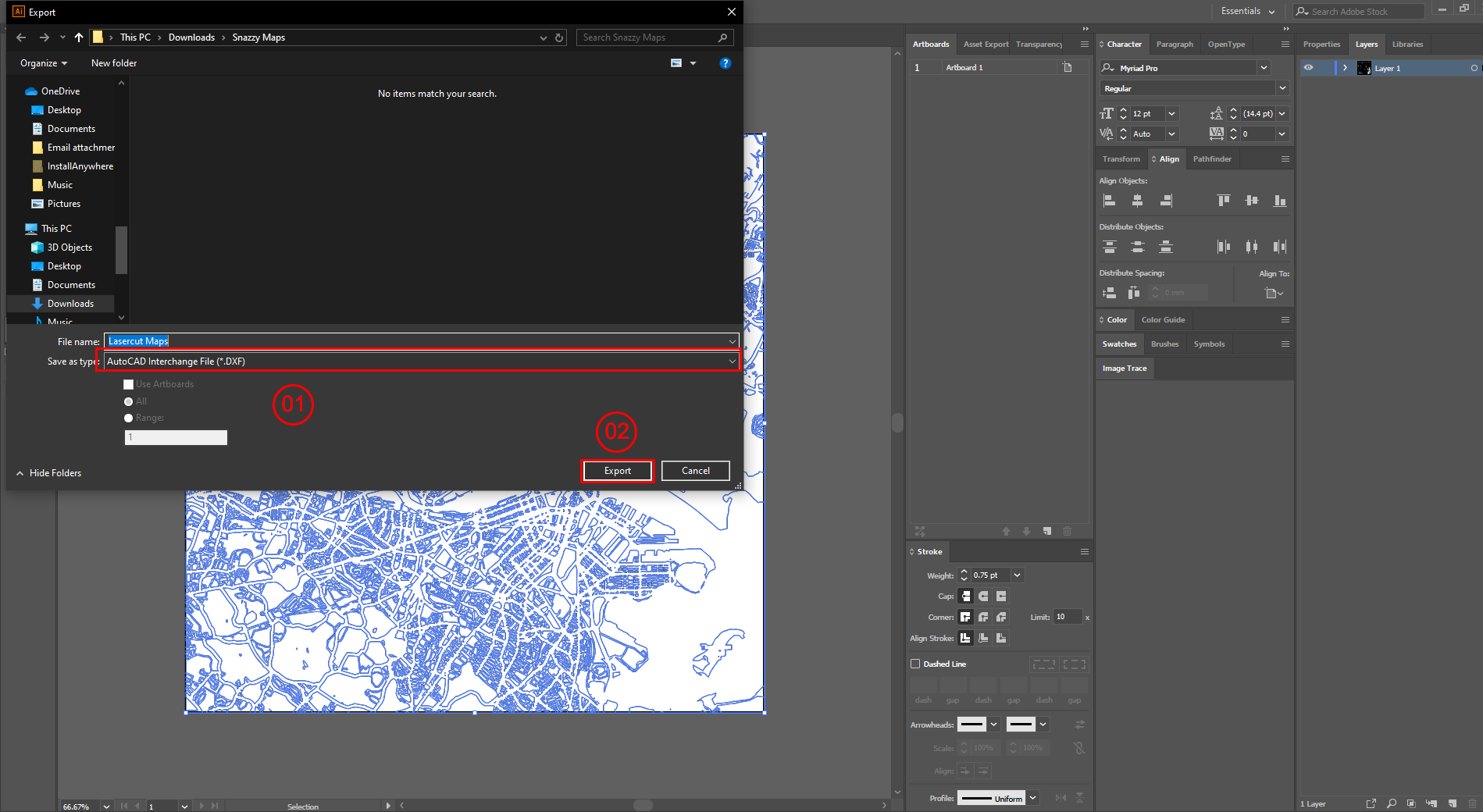
Task: Select the Range radio button
Action: point(128,418)
